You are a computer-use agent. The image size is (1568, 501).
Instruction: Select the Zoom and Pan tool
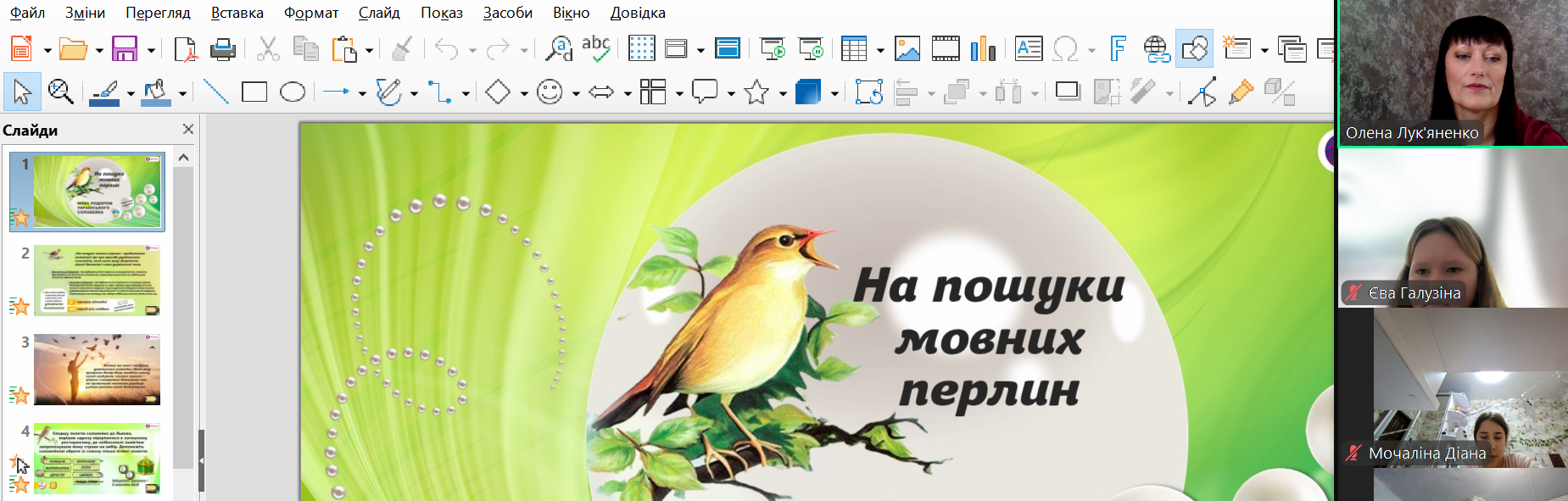click(60, 92)
